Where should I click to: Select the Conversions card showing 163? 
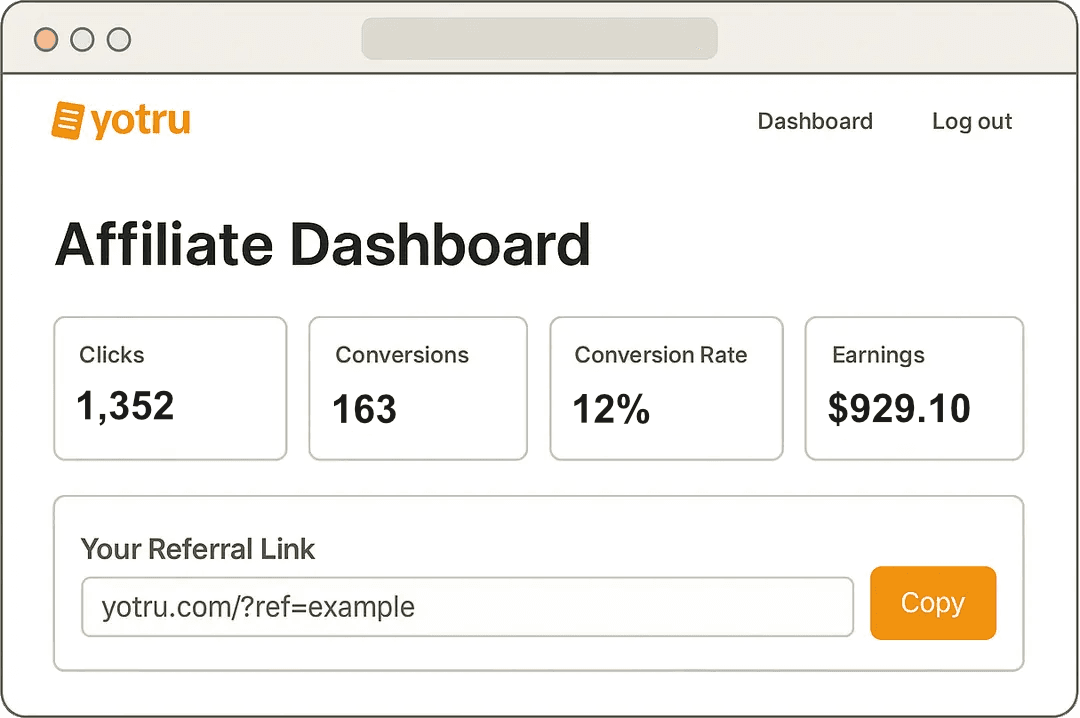click(418, 388)
